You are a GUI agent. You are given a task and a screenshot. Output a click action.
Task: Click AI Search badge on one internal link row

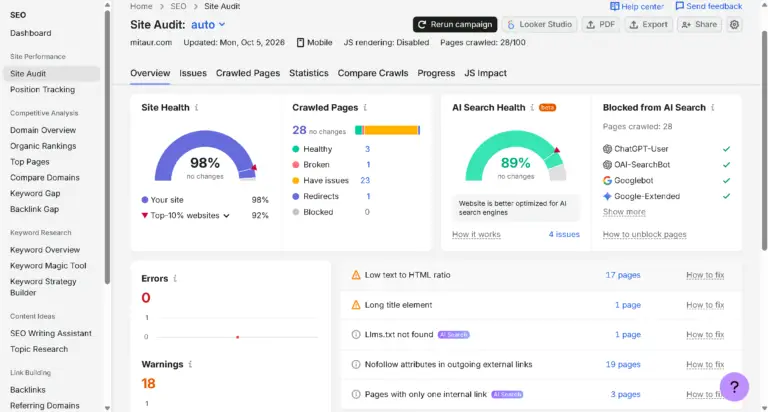coord(507,394)
